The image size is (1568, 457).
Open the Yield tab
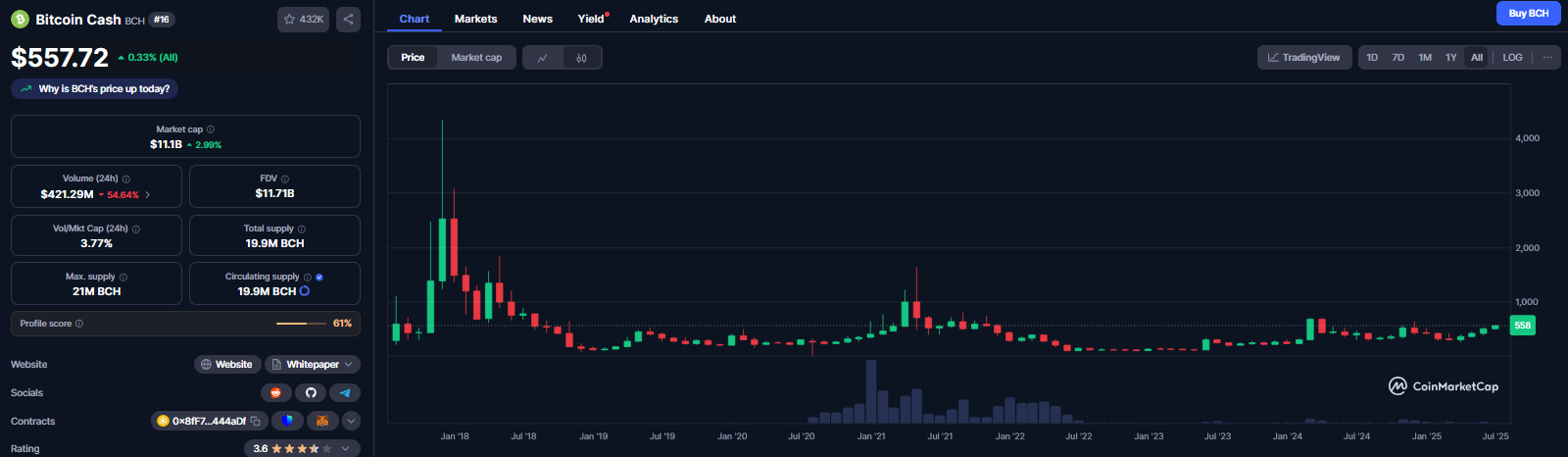tap(592, 19)
